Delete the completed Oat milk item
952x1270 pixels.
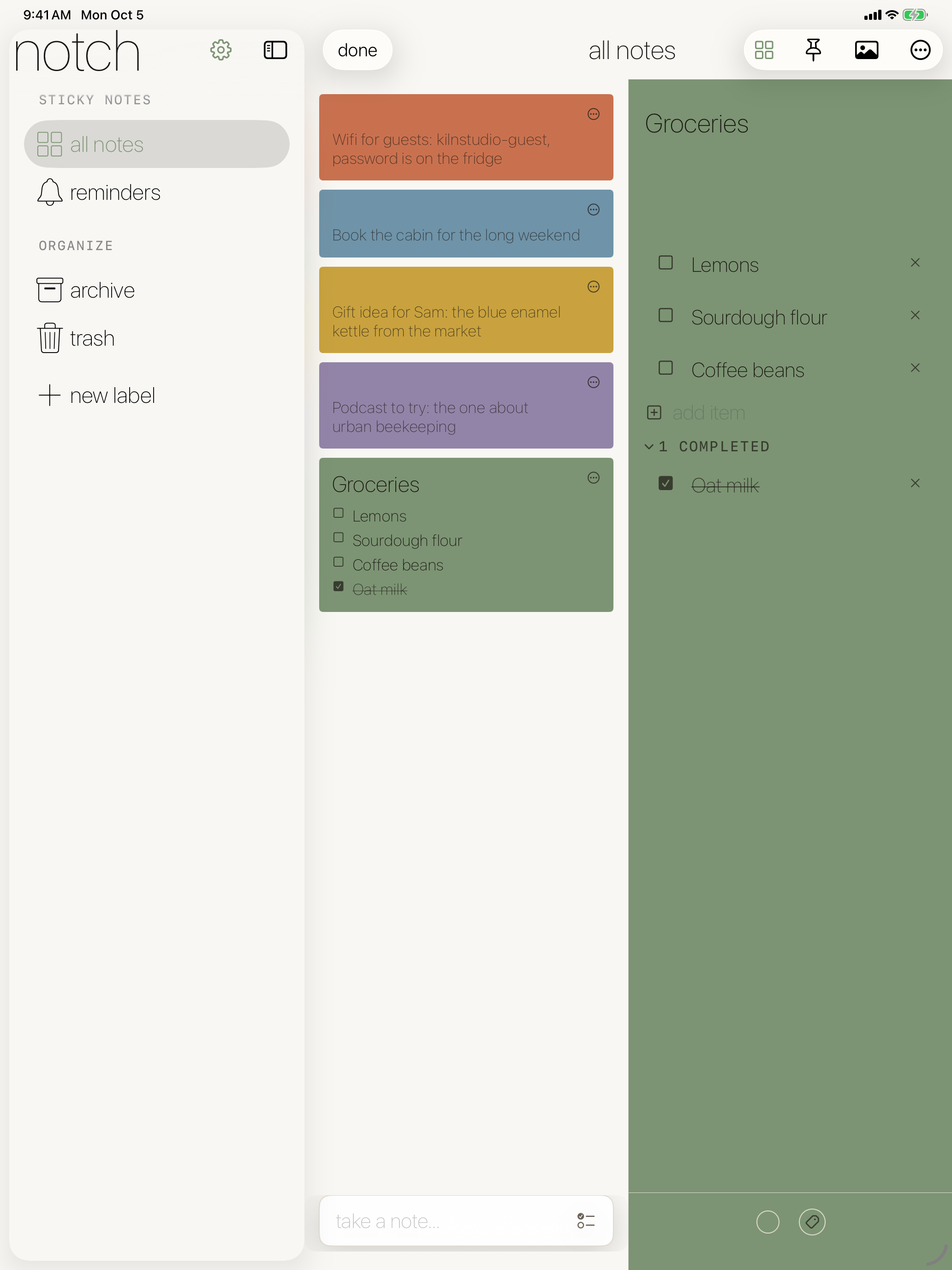click(915, 484)
